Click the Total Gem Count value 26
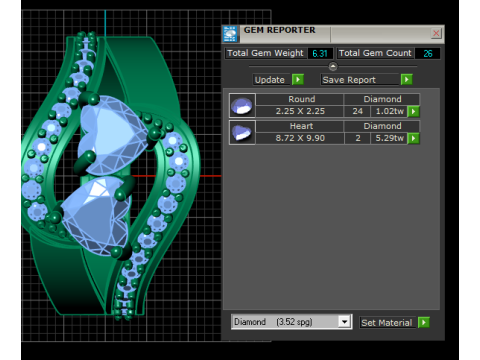 tap(428, 53)
